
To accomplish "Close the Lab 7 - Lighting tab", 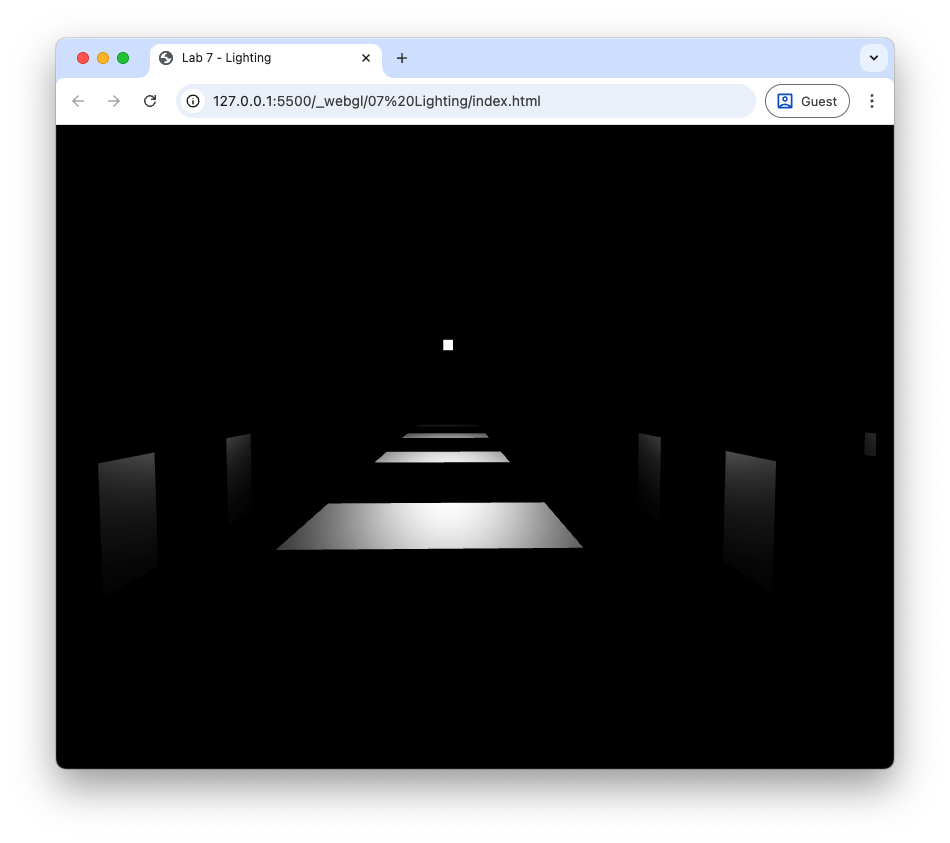I will coord(366,58).
